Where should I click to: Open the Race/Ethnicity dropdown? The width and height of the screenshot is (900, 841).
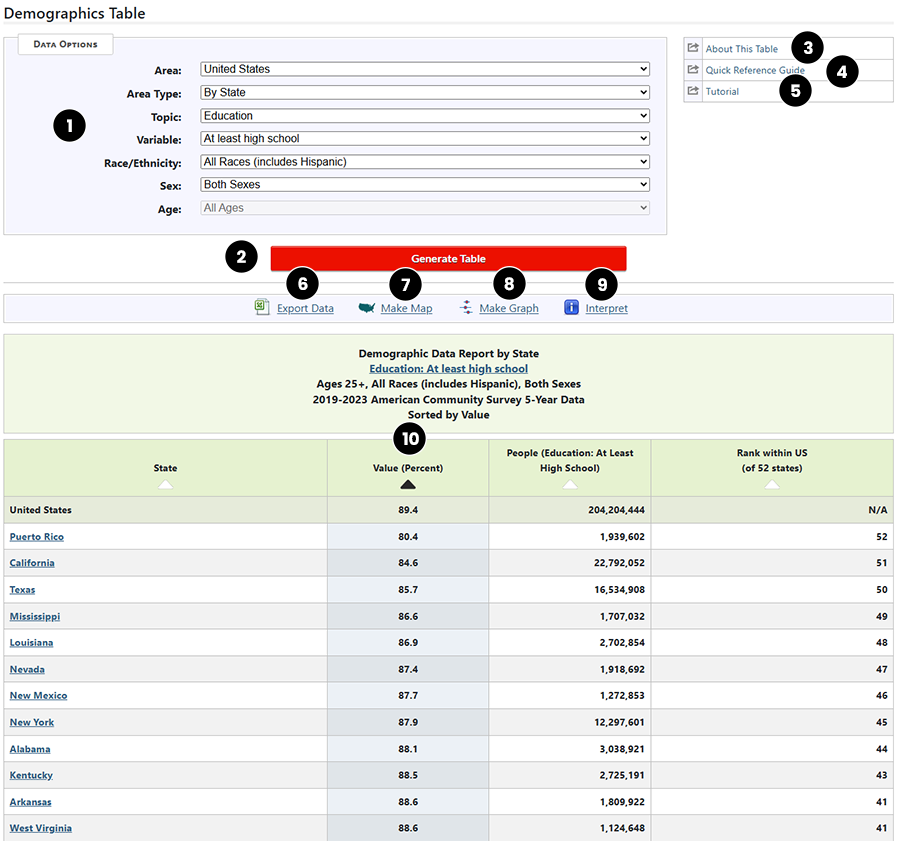(425, 161)
